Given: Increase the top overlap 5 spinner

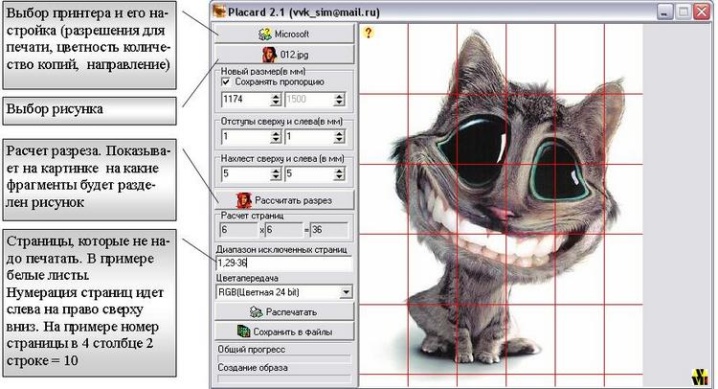Looking at the screenshot, I should (x=276, y=170).
